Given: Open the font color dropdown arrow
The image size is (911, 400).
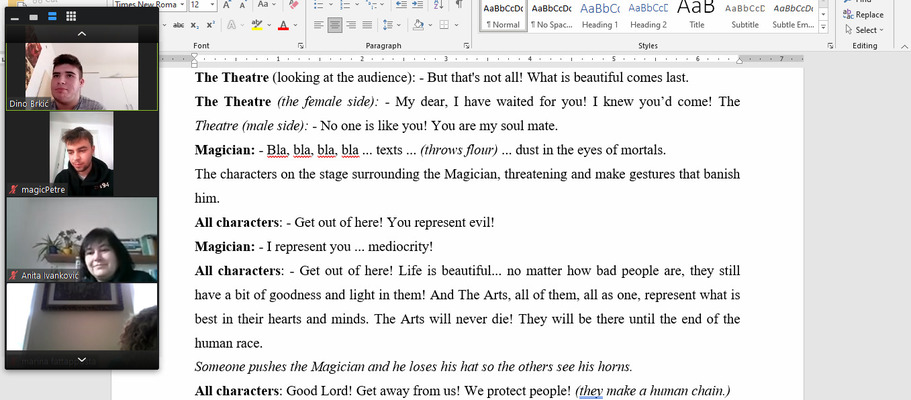Looking at the screenshot, I should point(295,25).
